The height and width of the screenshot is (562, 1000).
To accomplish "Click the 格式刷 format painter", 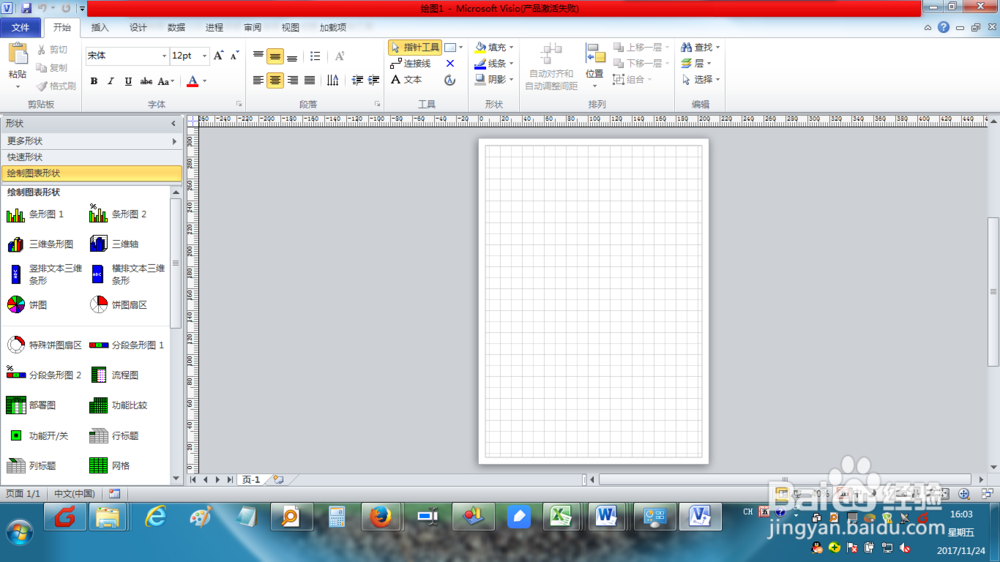I will 54,86.
